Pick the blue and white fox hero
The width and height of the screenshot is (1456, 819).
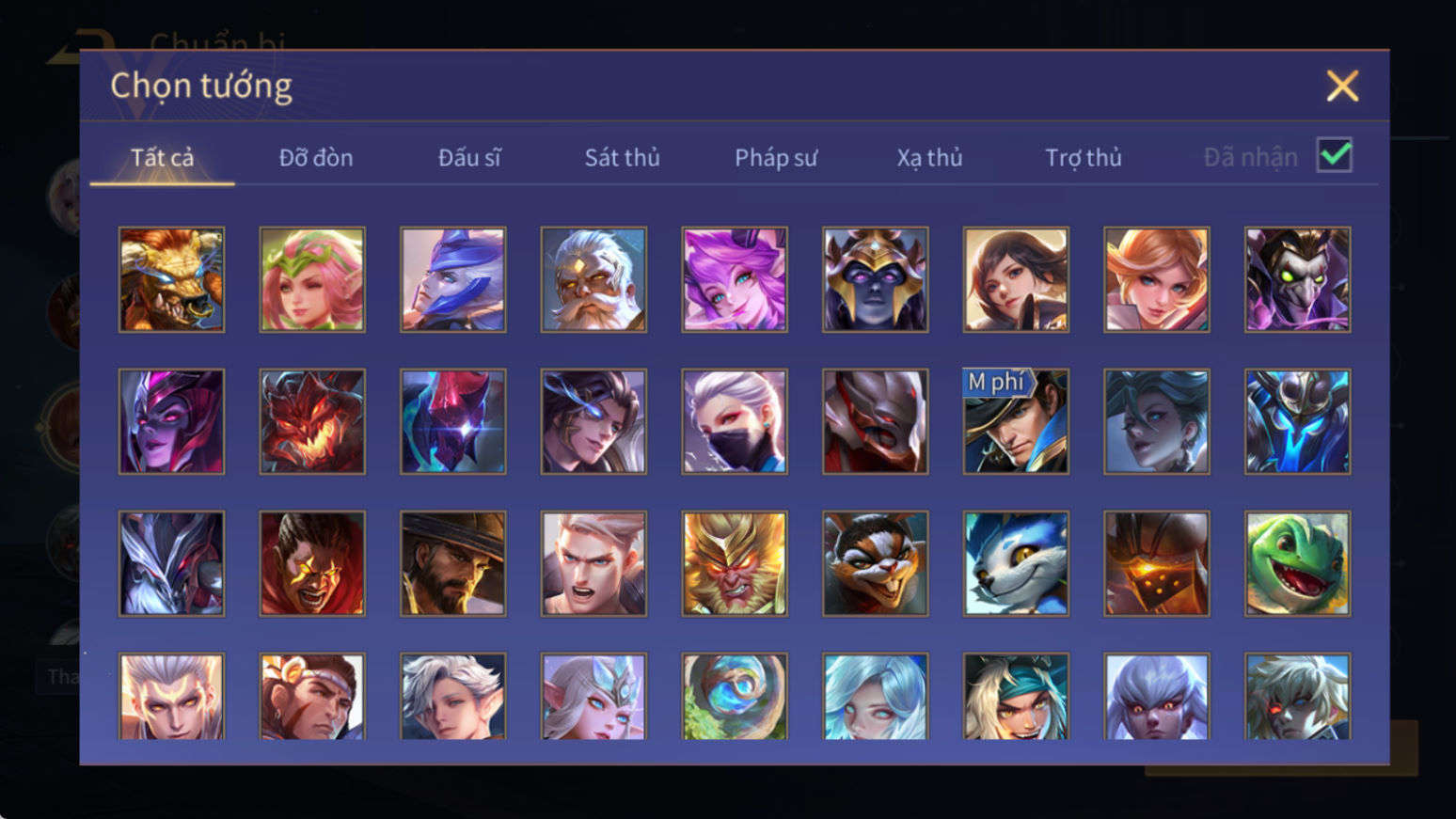pyautogui.click(x=1016, y=563)
